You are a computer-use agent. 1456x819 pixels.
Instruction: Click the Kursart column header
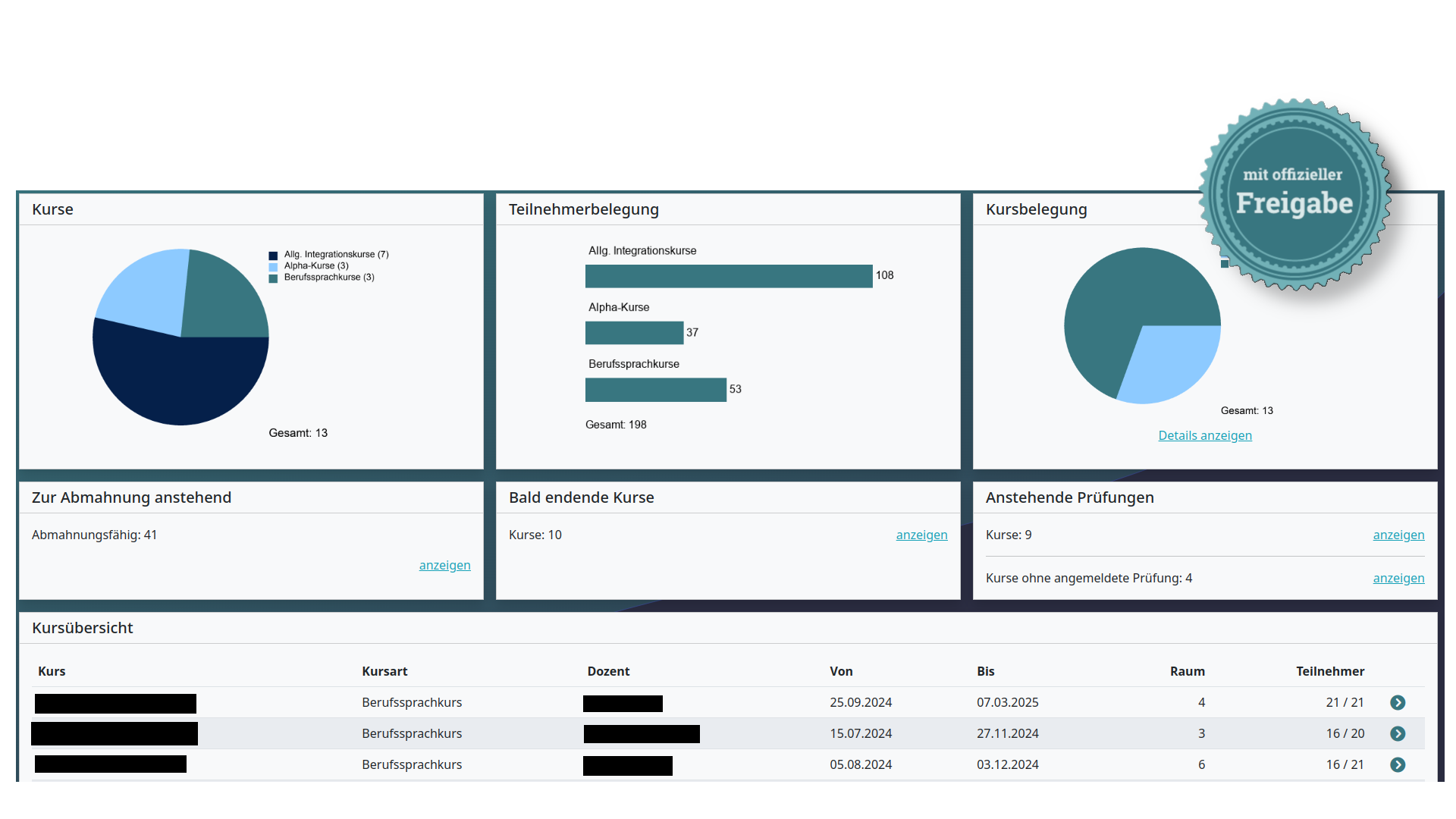pos(384,671)
